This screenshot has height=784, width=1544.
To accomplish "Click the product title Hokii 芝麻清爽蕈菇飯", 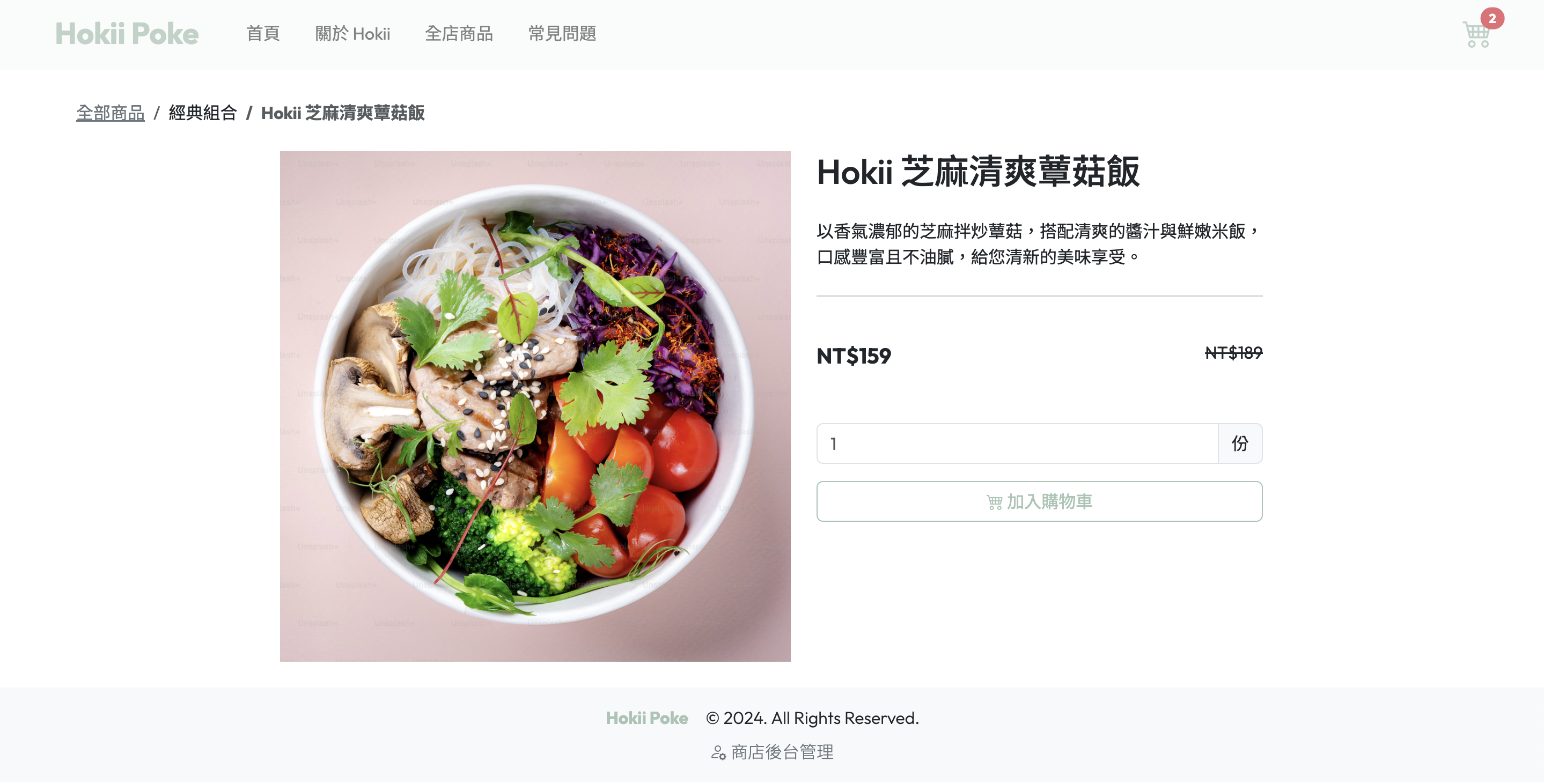I will coord(977,172).
